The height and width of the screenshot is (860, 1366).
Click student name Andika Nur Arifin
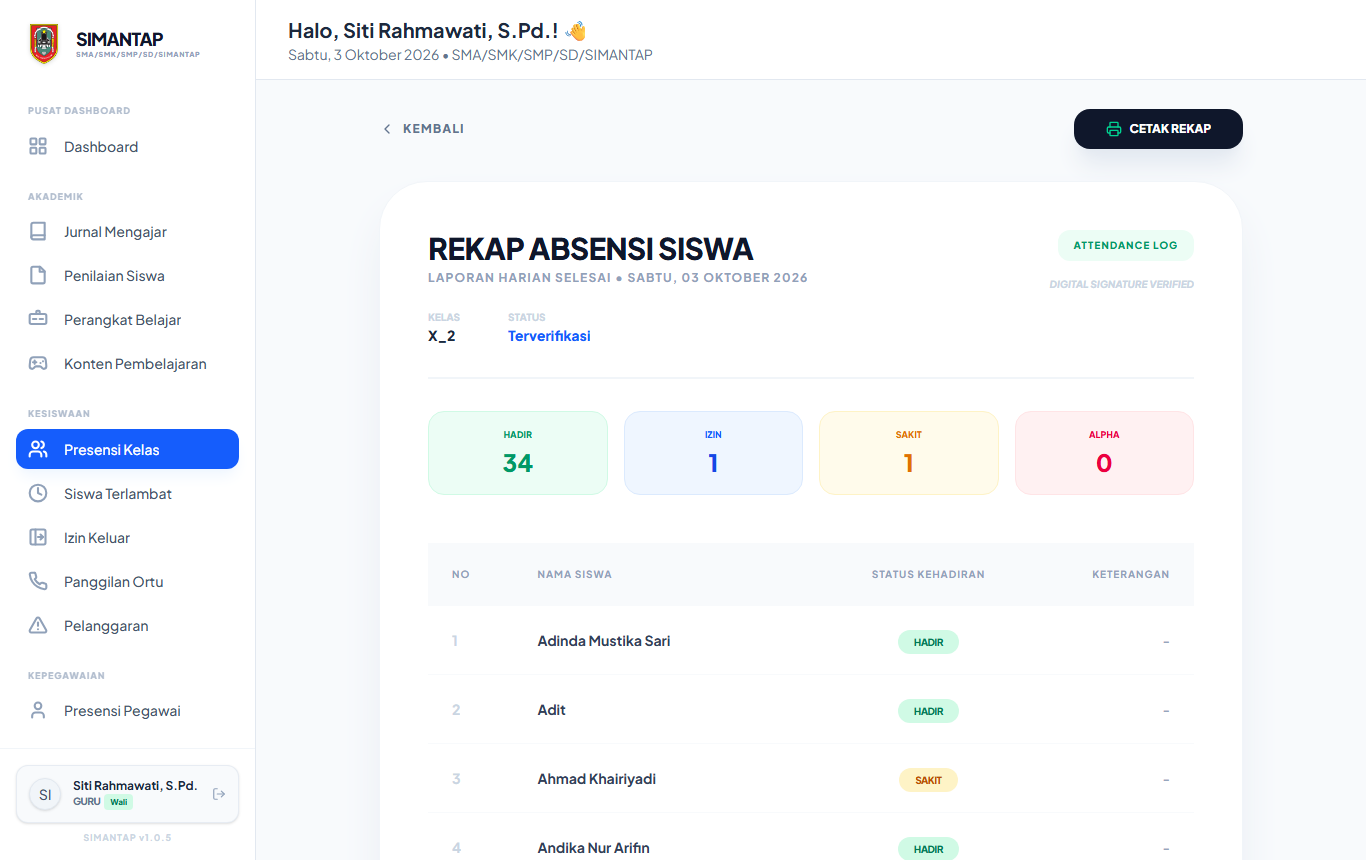pyautogui.click(x=594, y=848)
